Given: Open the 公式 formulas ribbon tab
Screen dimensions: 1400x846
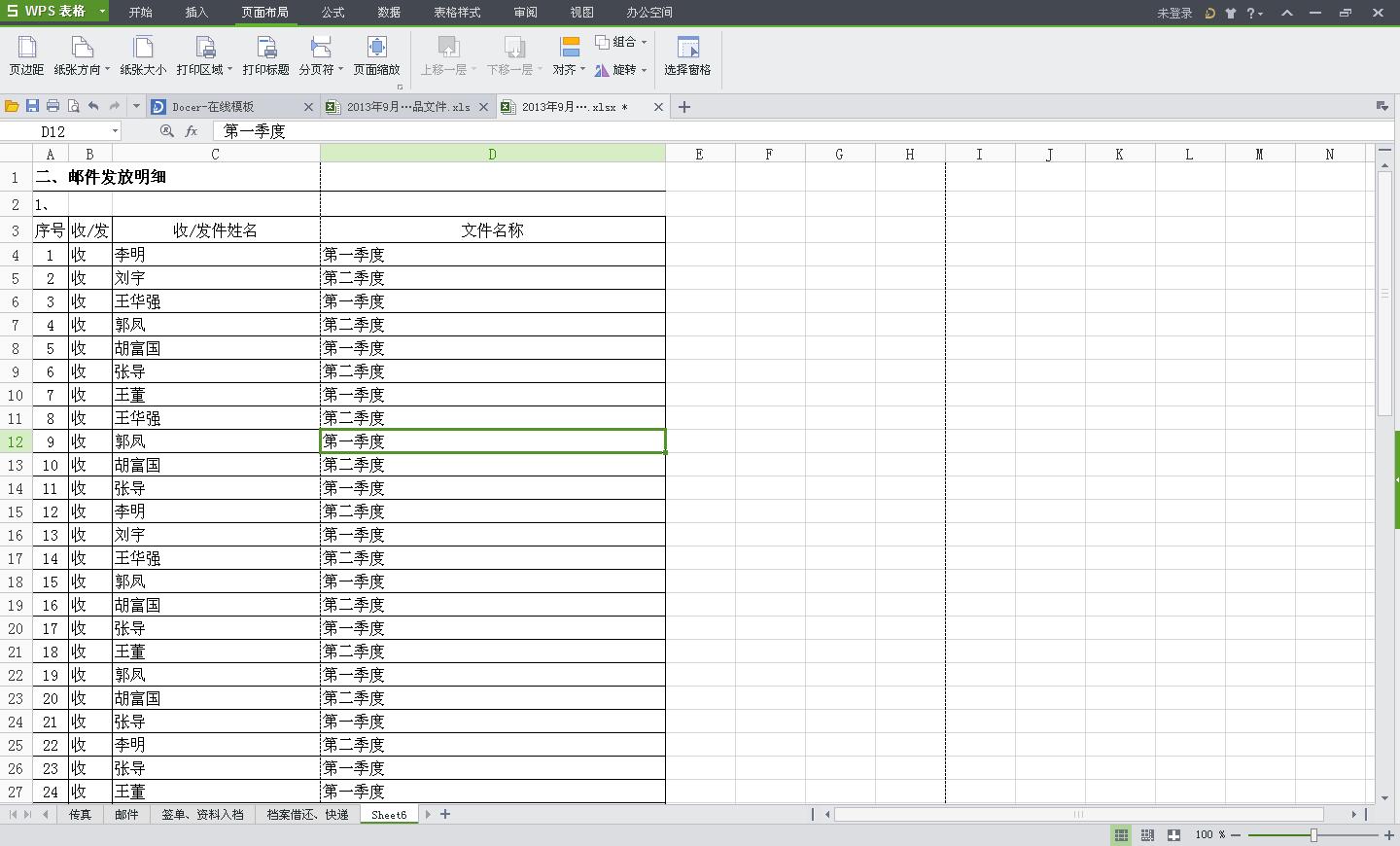Looking at the screenshot, I should click(x=332, y=13).
